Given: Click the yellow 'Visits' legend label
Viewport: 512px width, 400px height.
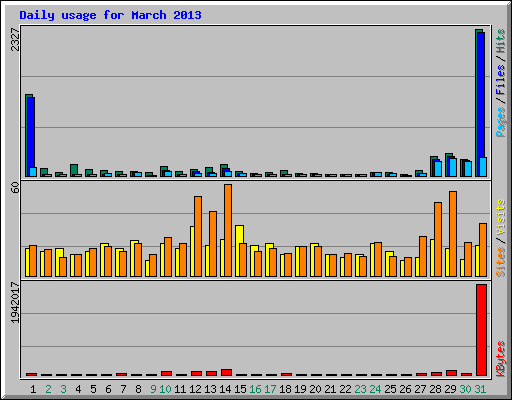Looking at the screenshot, I should (x=500, y=217).
